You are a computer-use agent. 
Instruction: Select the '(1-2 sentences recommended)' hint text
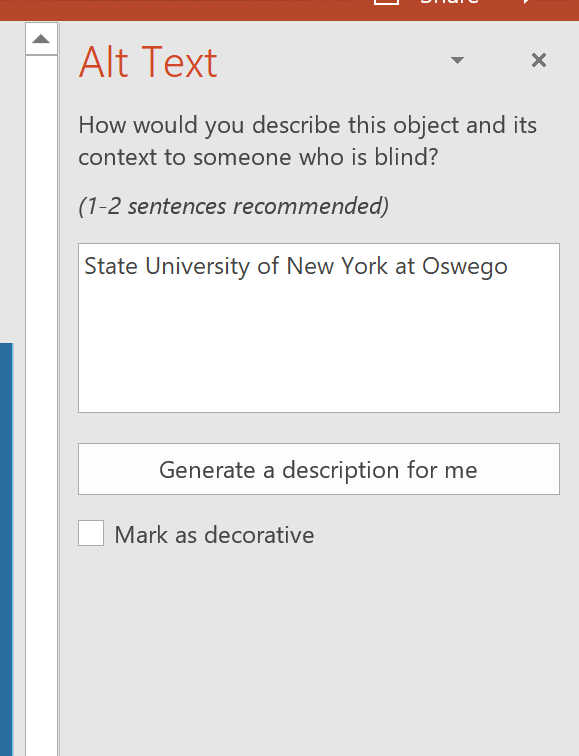(233, 206)
